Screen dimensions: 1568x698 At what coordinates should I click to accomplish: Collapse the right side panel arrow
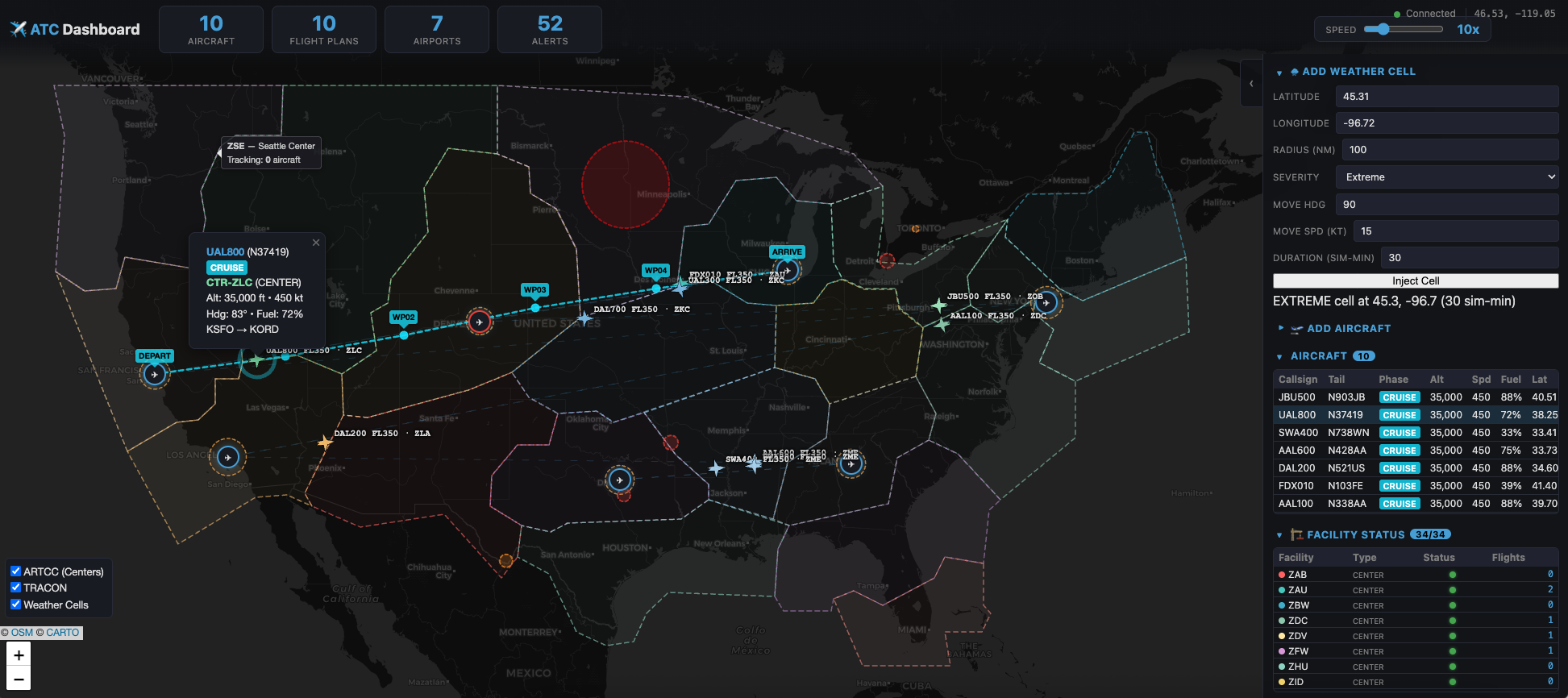point(1251,83)
